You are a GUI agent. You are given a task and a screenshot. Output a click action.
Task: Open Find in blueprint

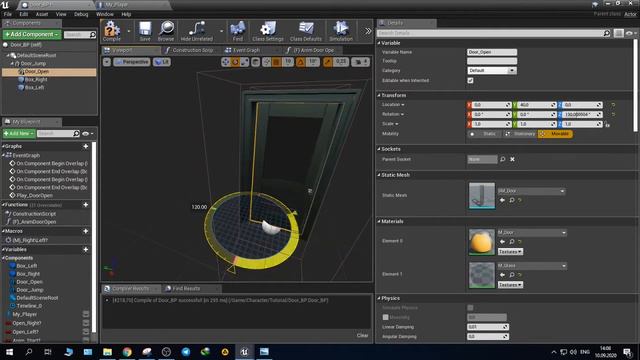(238, 31)
